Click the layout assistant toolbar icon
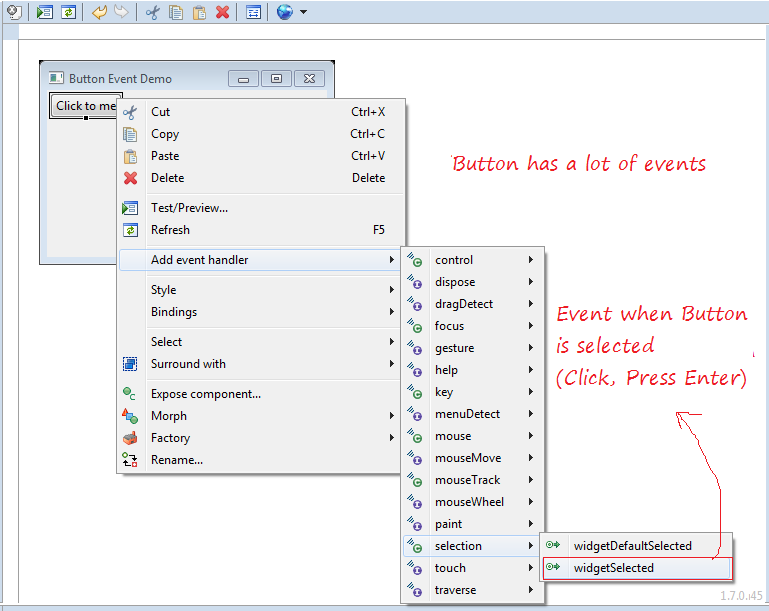 click(253, 12)
